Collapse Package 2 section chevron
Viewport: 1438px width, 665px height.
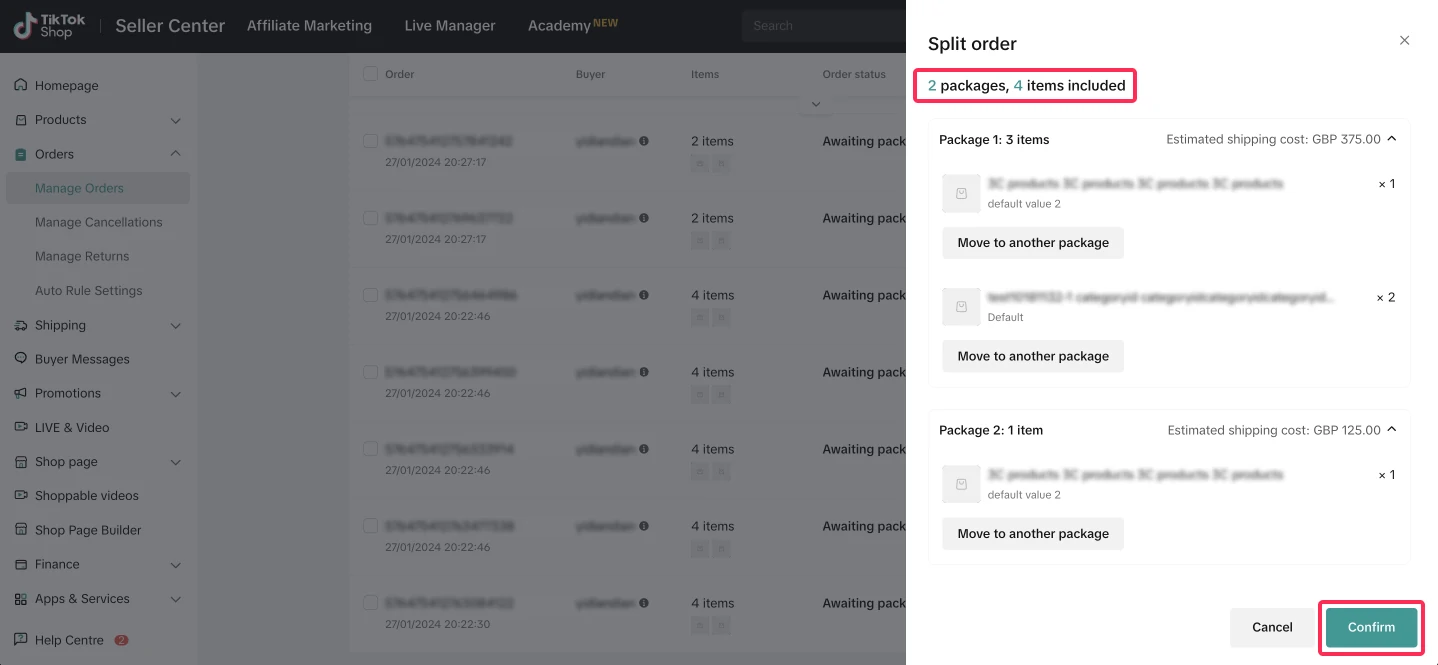pyautogui.click(x=1391, y=430)
